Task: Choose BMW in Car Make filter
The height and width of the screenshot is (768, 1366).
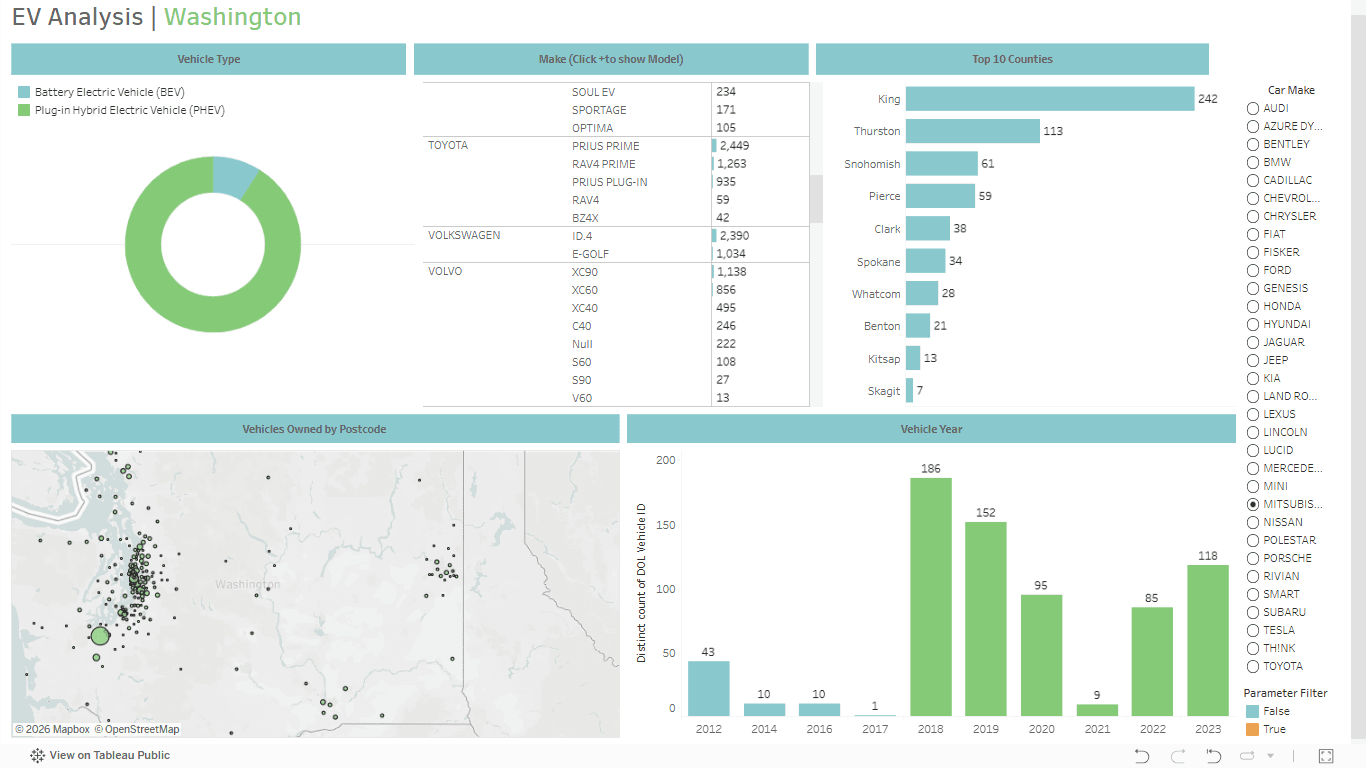Action: tap(1252, 162)
